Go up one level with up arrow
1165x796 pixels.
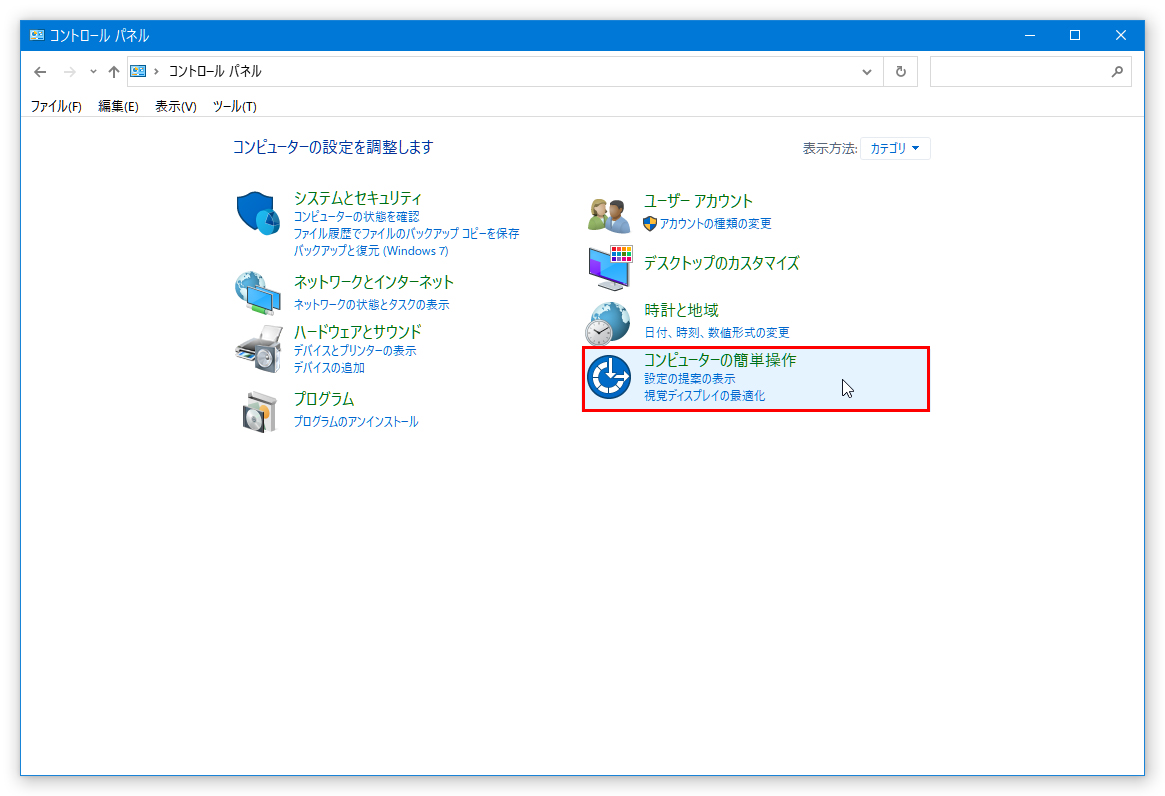point(114,72)
